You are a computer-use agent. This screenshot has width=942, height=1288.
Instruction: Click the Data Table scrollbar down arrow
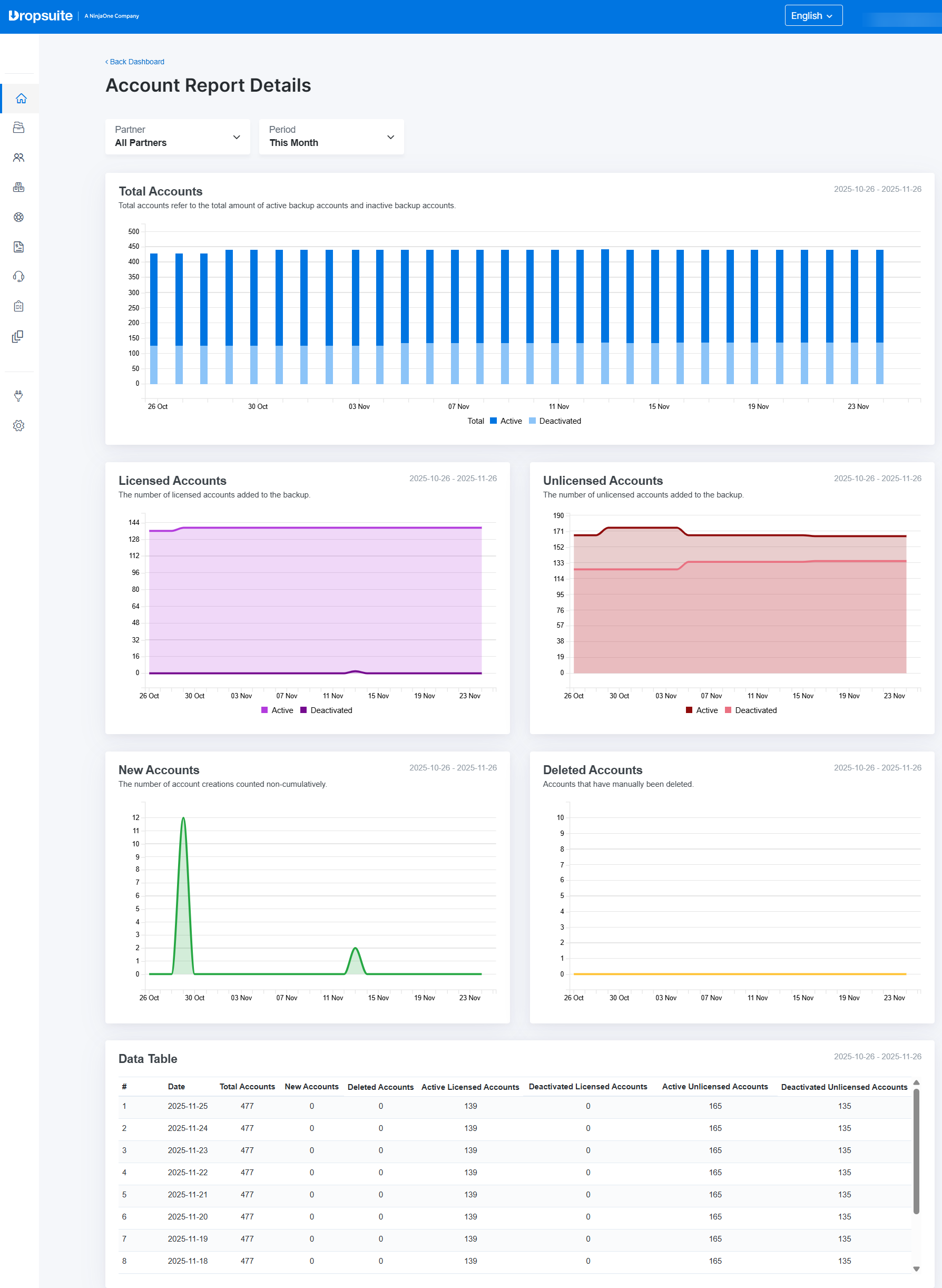916,1269
